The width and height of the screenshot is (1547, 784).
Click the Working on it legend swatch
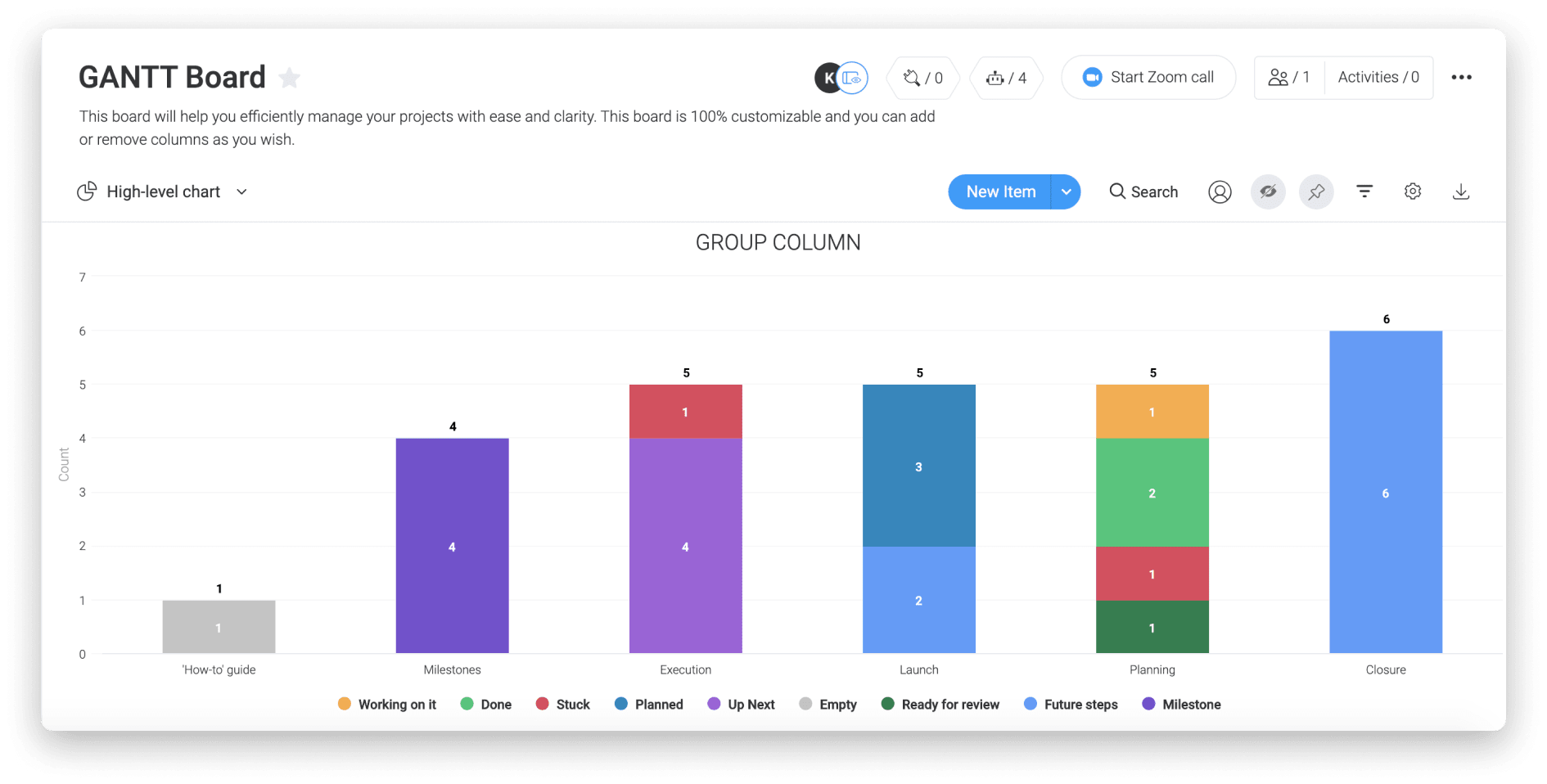coord(345,704)
